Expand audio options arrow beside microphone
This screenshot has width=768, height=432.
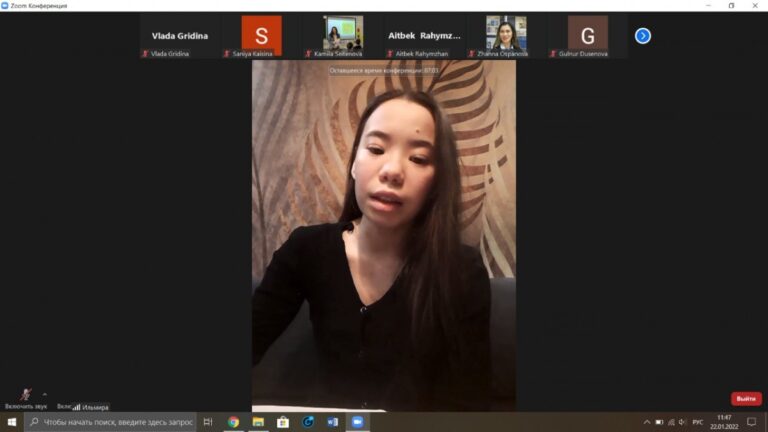pos(44,394)
